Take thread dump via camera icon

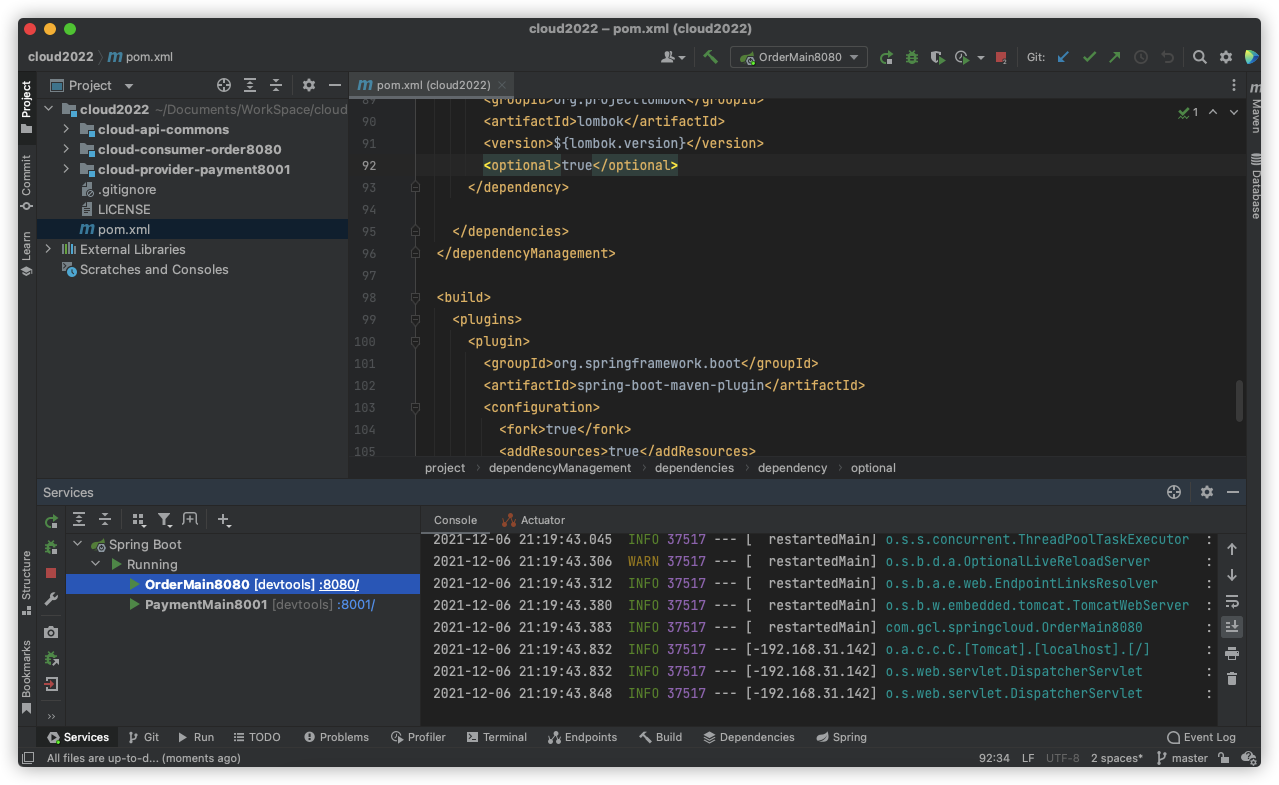coord(51,632)
